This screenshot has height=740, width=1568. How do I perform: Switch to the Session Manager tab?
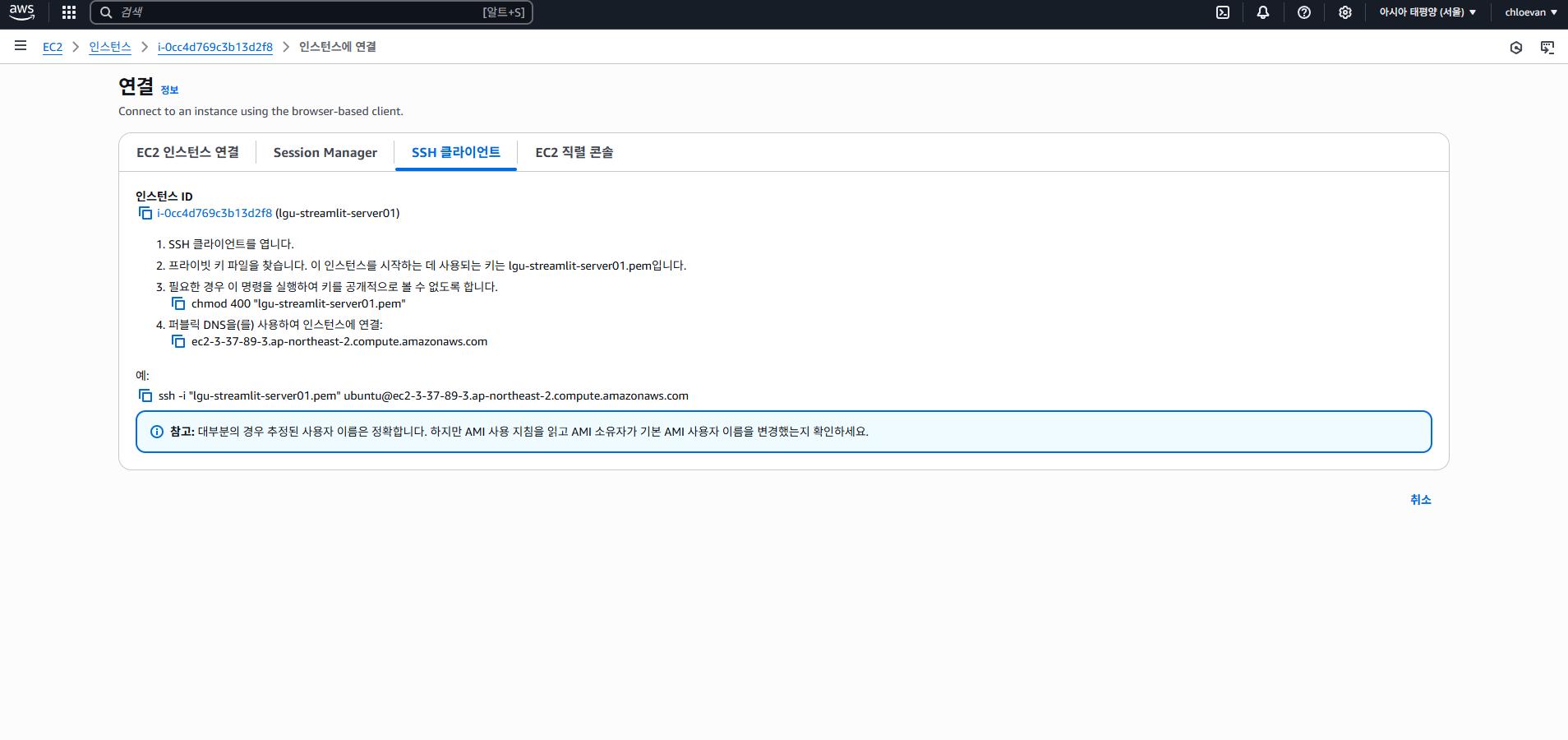pos(325,152)
